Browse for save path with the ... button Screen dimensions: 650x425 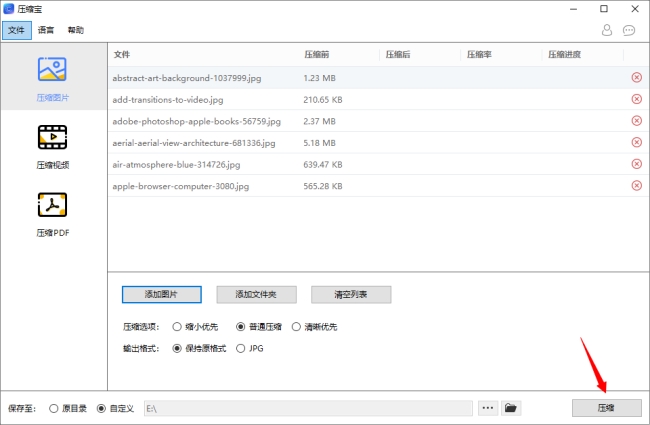[488, 408]
